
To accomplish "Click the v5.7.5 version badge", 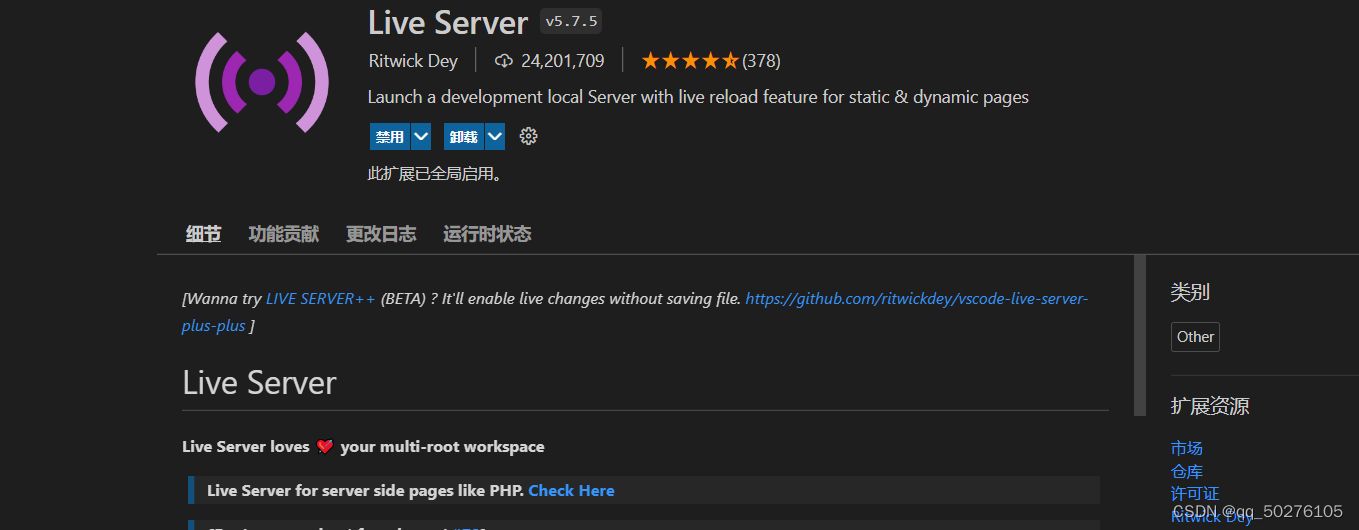I will coord(571,21).
